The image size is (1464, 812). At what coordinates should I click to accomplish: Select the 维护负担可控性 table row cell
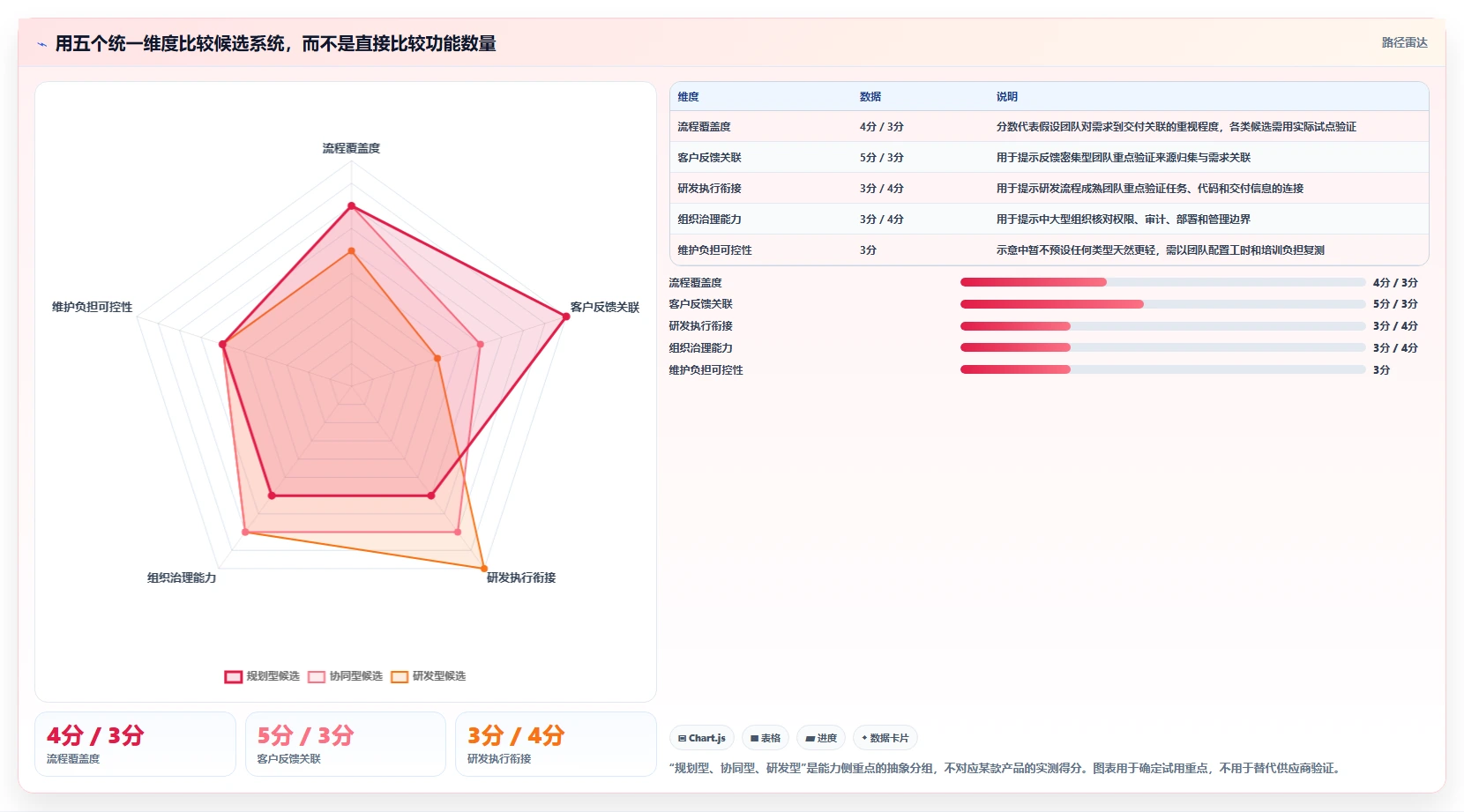(x=714, y=250)
